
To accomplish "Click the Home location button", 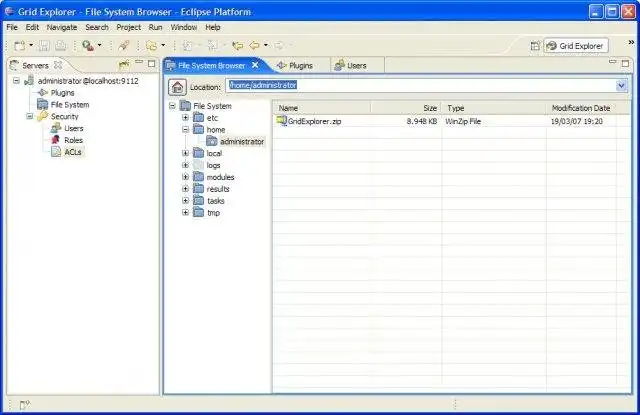I will coord(177,87).
